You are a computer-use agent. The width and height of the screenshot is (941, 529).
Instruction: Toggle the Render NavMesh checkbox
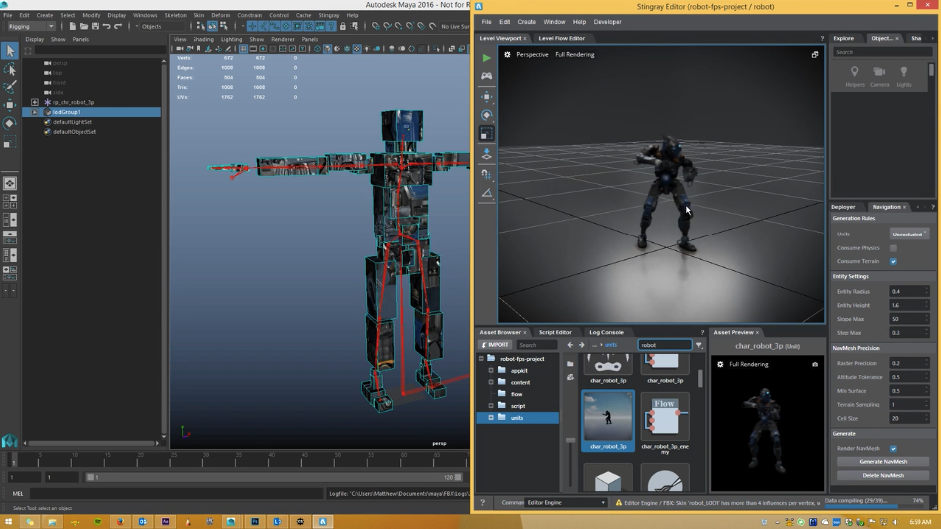[x=893, y=449]
